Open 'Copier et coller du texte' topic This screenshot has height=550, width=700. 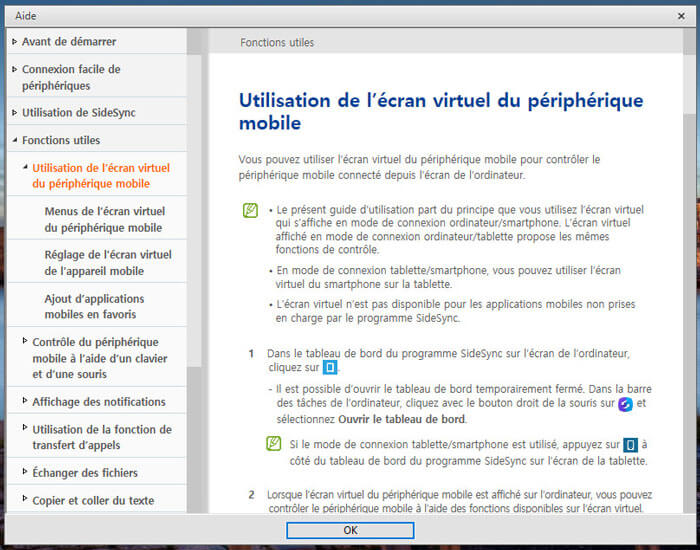point(93,500)
